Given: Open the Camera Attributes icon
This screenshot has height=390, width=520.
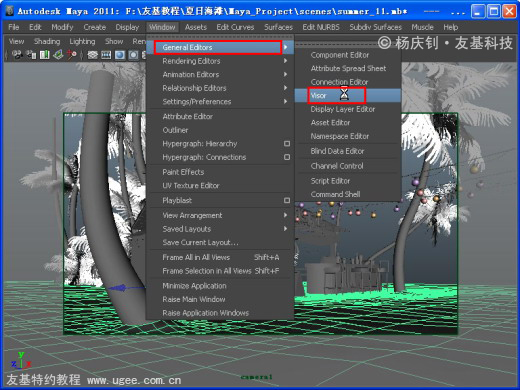Looking at the screenshot, I should 31,55.
